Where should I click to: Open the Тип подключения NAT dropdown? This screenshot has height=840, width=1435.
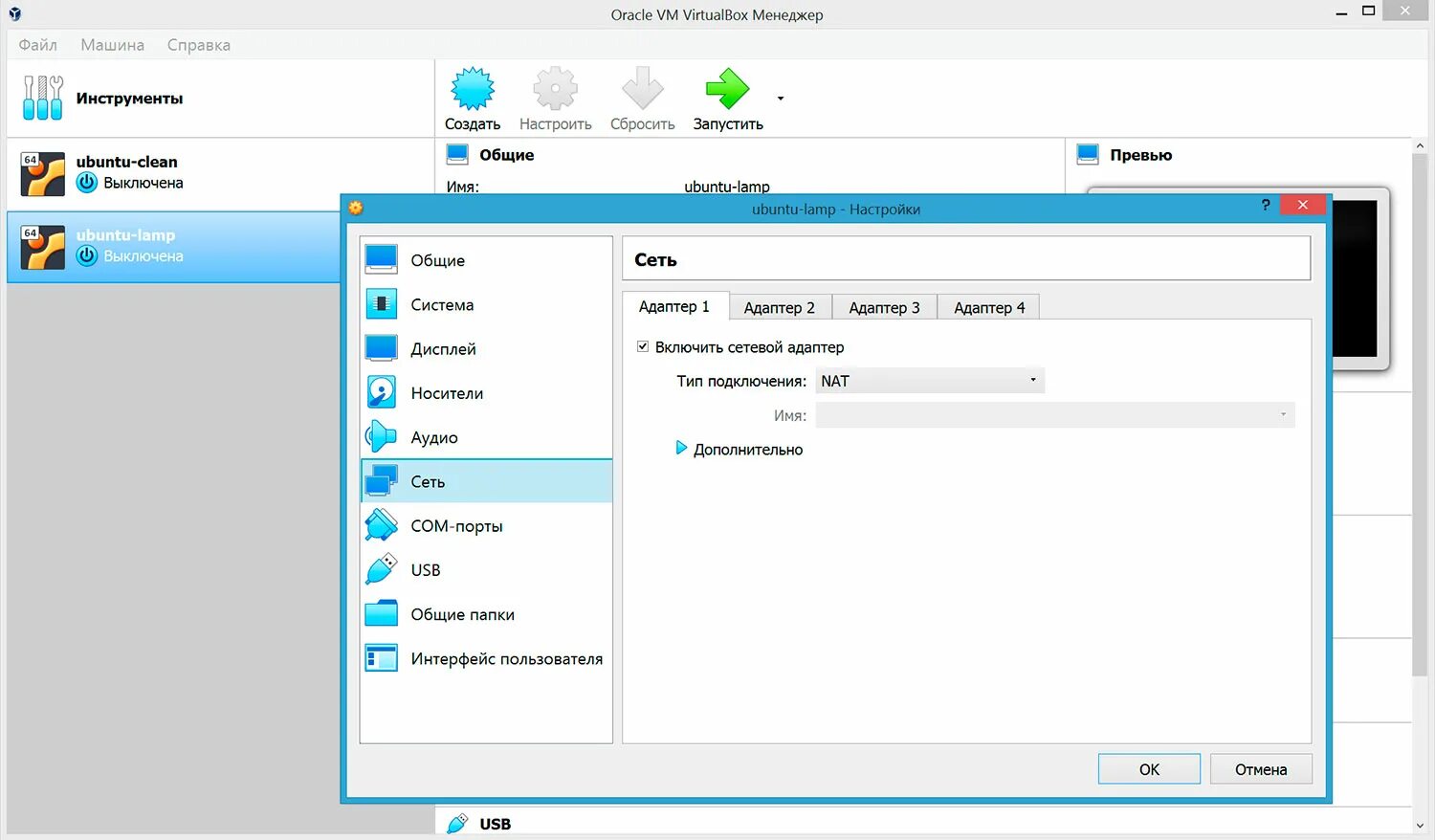[930, 381]
